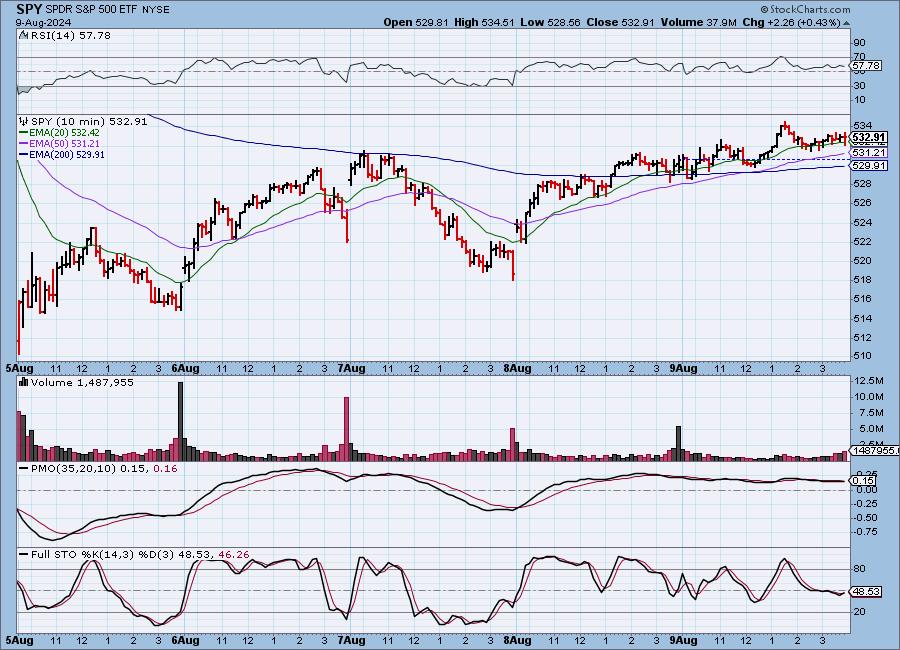900x650 pixels.
Task: Click the bold SPY ticker symbol in the title
Action: (x=29, y=9)
